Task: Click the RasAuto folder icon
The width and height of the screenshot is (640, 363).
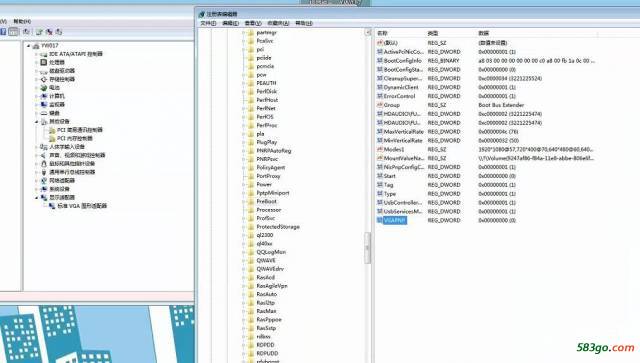Action: (x=251, y=294)
